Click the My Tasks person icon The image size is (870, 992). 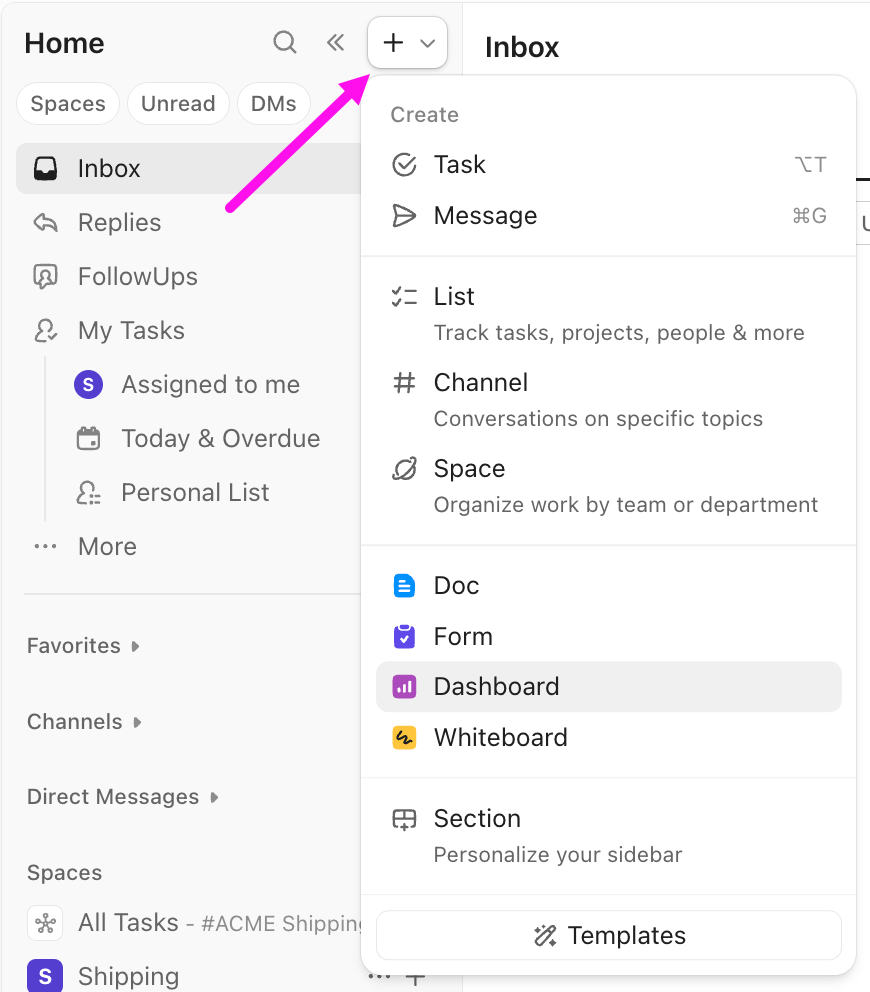coord(45,330)
